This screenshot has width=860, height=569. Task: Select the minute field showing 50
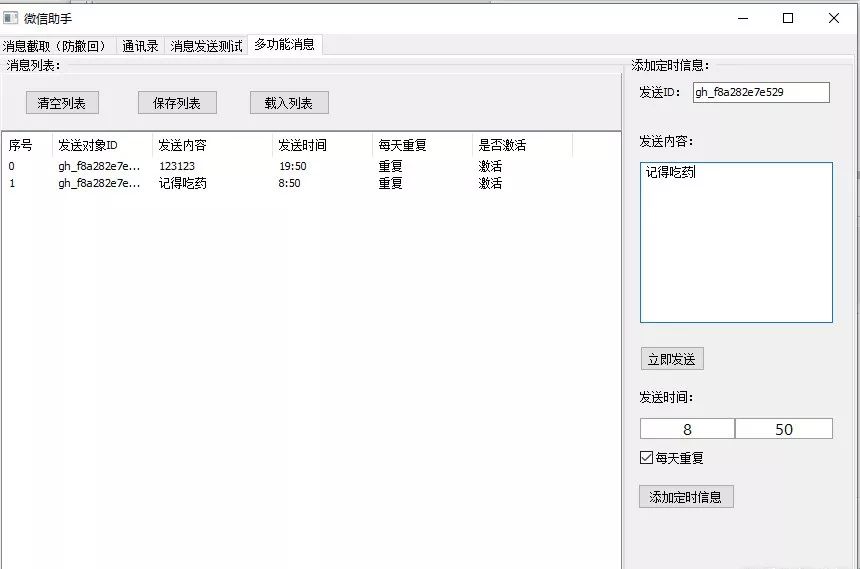point(784,429)
